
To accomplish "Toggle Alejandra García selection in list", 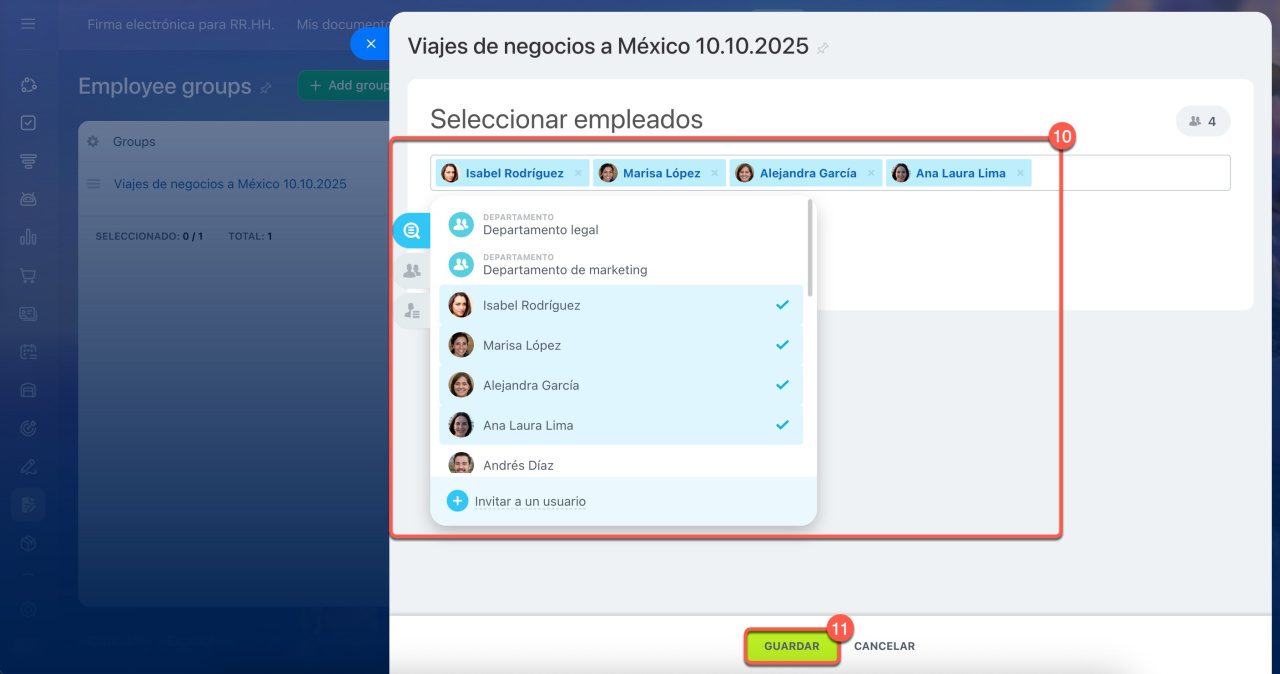I will pyautogui.click(x=620, y=385).
